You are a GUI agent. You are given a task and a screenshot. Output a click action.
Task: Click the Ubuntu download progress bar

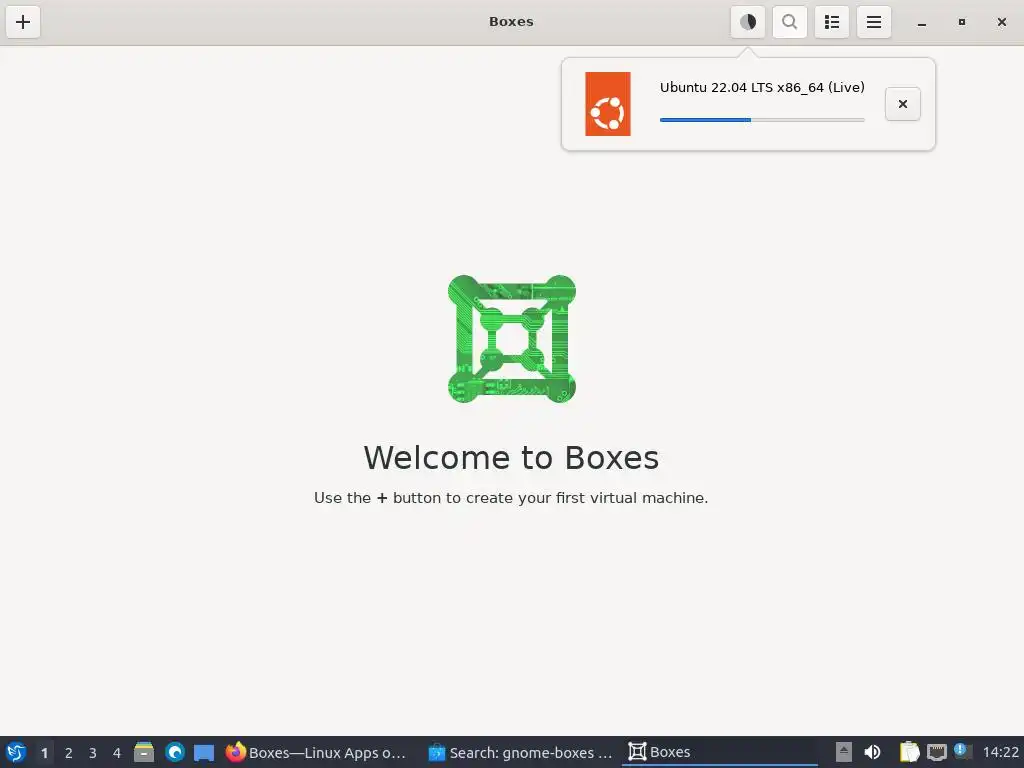coord(762,120)
